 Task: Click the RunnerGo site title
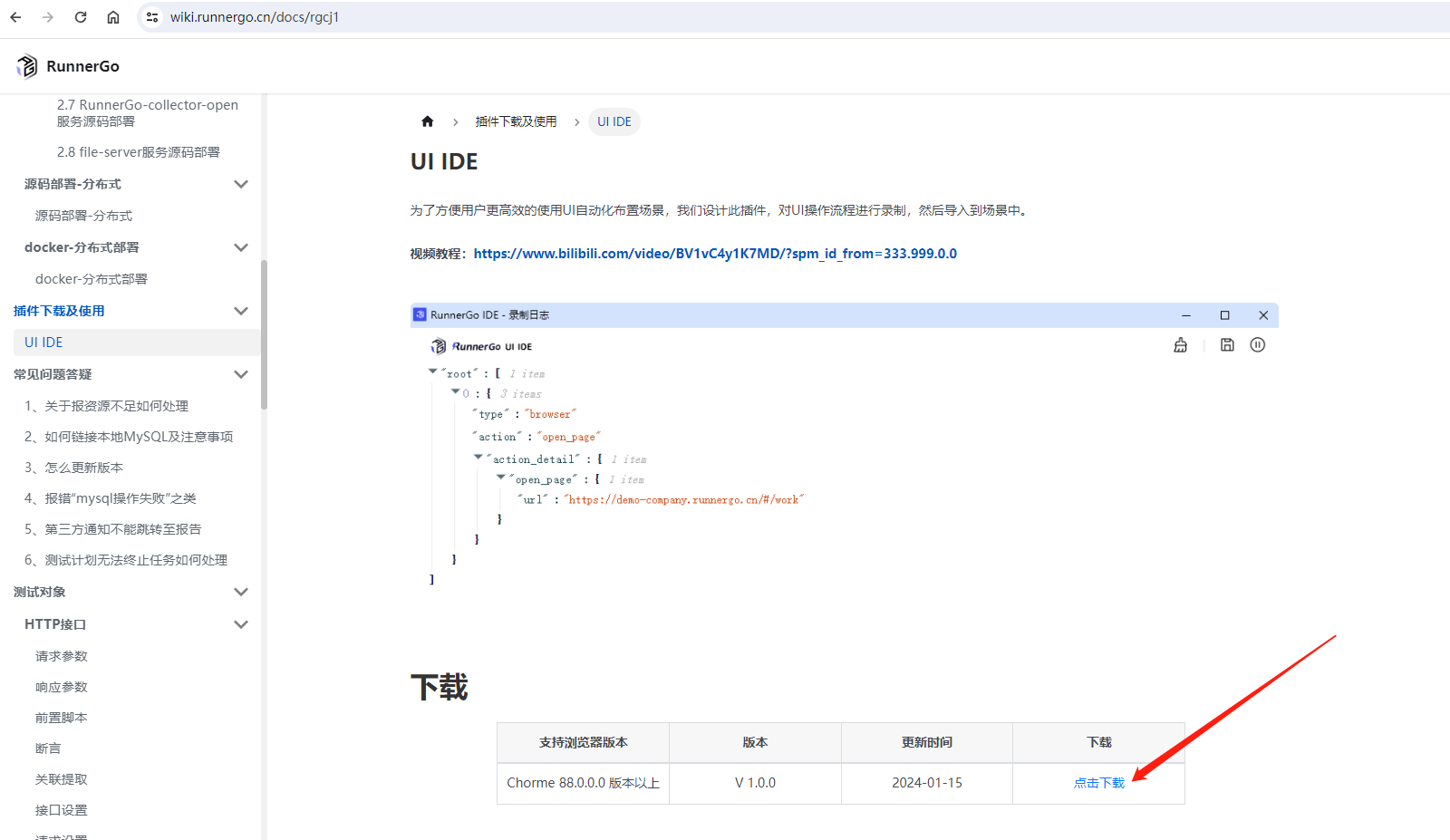(82, 66)
